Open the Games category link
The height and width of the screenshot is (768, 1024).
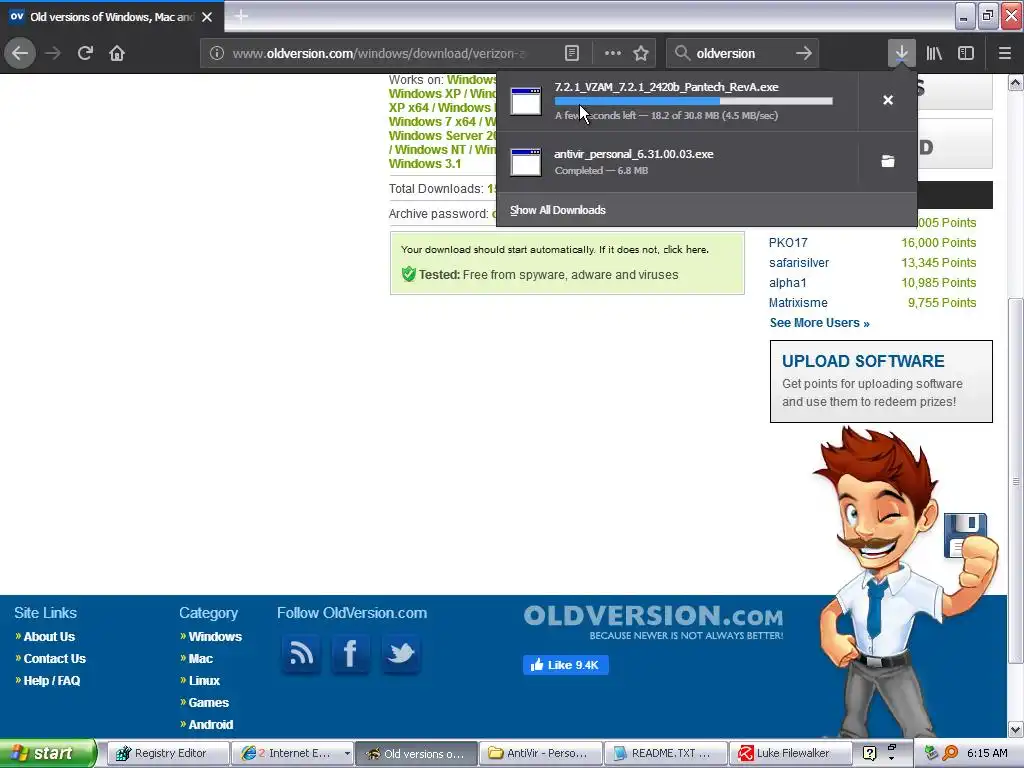[x=208, y=703]
